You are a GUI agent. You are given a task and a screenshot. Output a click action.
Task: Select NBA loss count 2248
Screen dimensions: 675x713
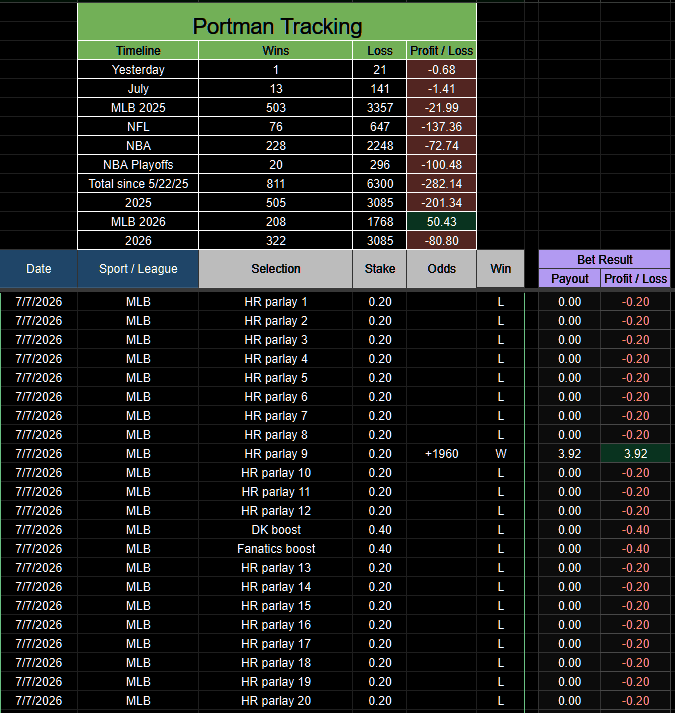pos(380,146)
